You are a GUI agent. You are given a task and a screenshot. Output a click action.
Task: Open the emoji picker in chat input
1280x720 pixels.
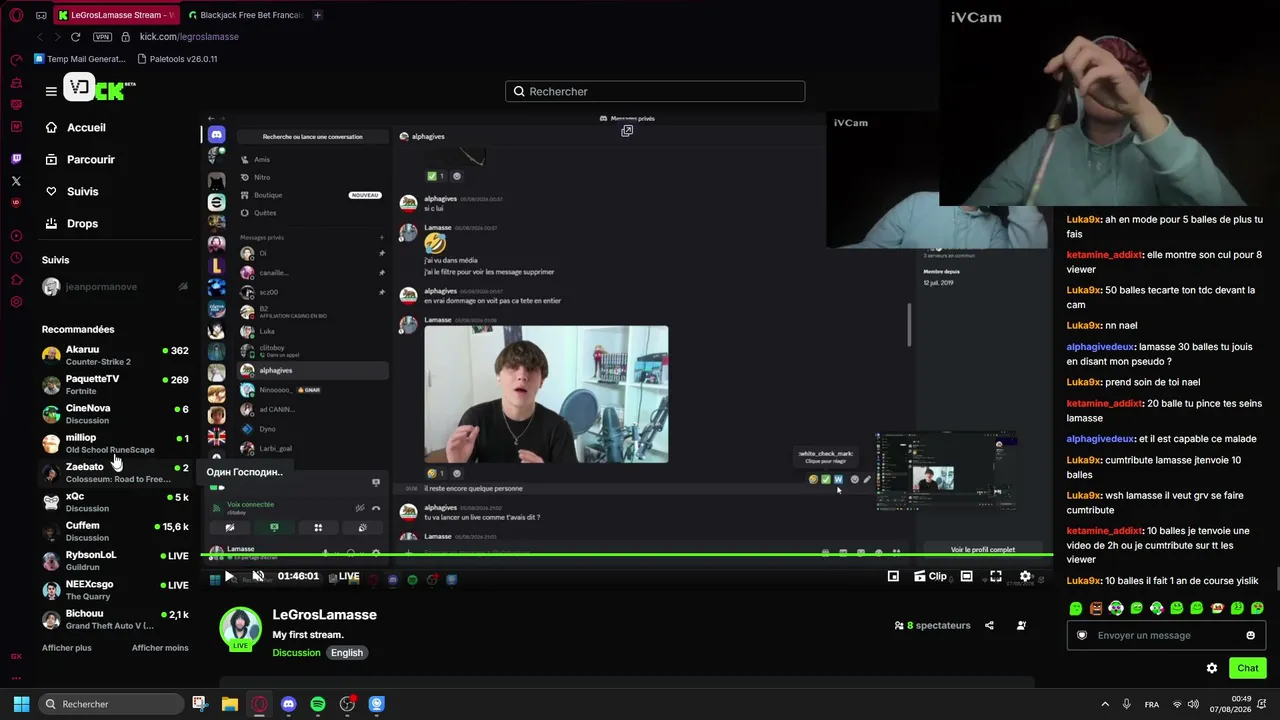coord(1250,635)
